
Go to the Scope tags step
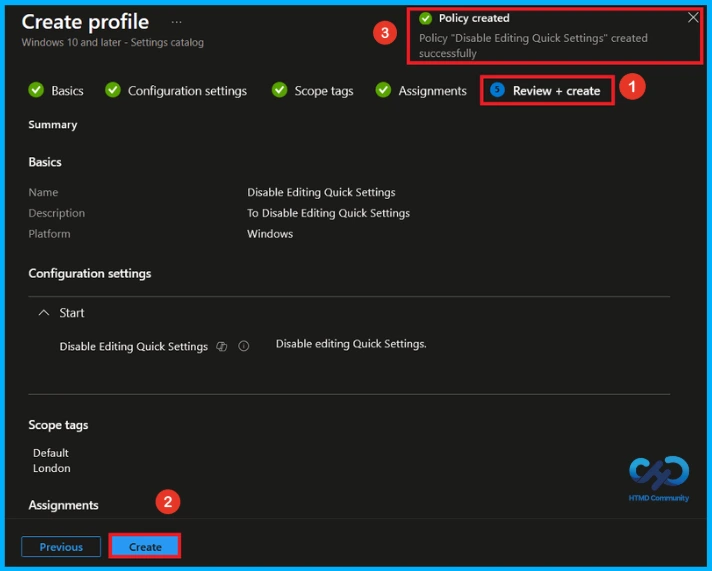pyautogui.click(x=324, y=91)
